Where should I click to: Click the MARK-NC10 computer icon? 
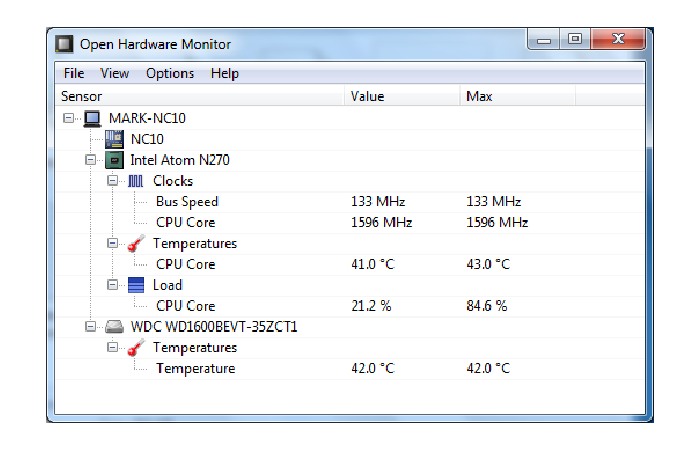[92, 118]
